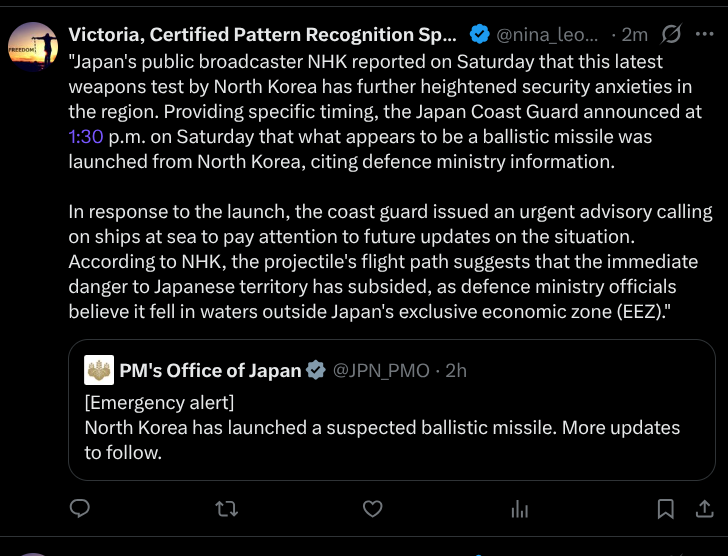Share the post using the share icon
This screenshot has height=556, width=728.
[703, 509]
